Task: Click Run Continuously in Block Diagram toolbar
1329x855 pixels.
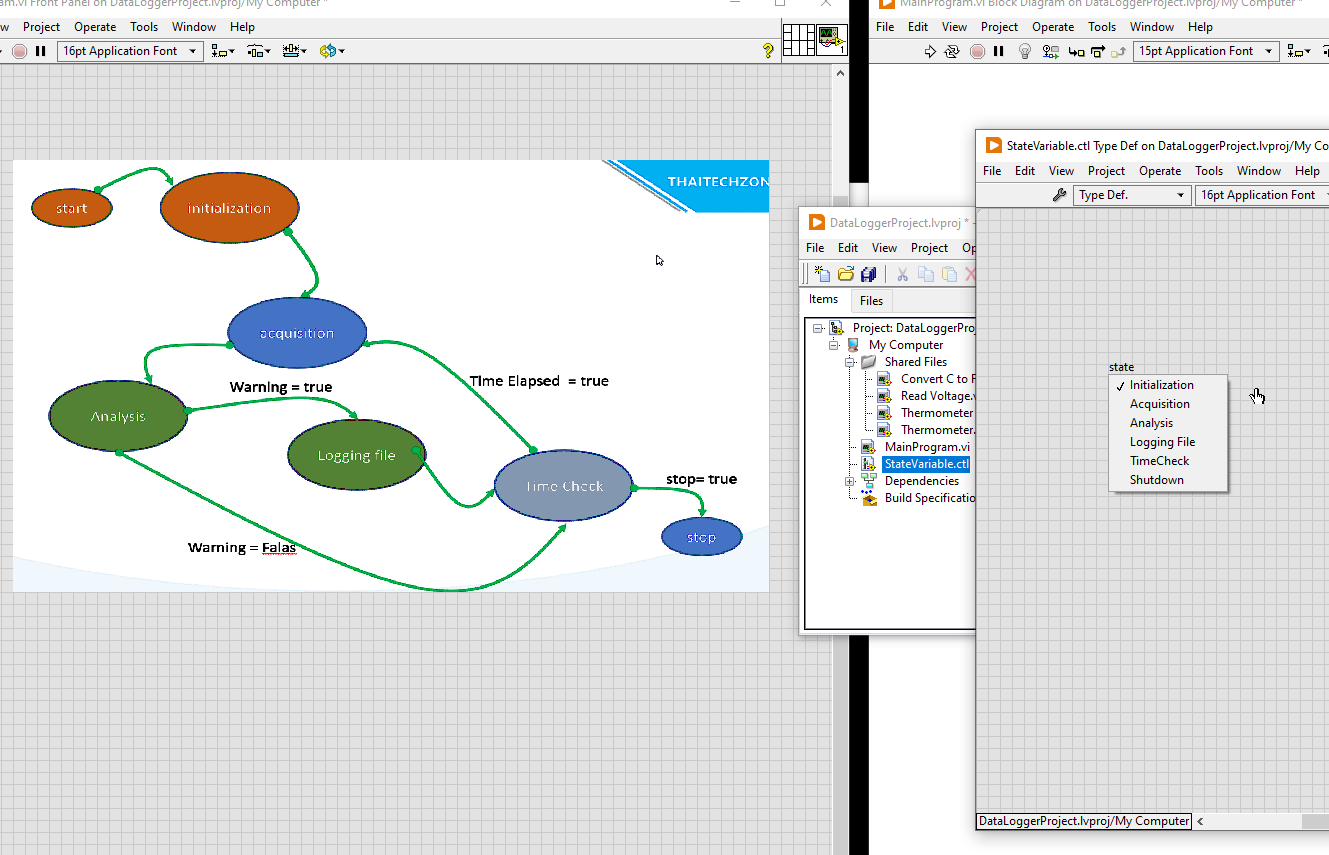Action: click(x=952, y=51)
